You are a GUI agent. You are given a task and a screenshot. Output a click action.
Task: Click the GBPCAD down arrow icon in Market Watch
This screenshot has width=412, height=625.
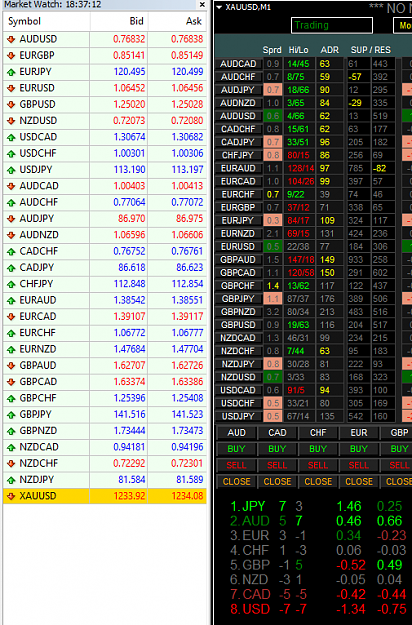tap(11, 382)
